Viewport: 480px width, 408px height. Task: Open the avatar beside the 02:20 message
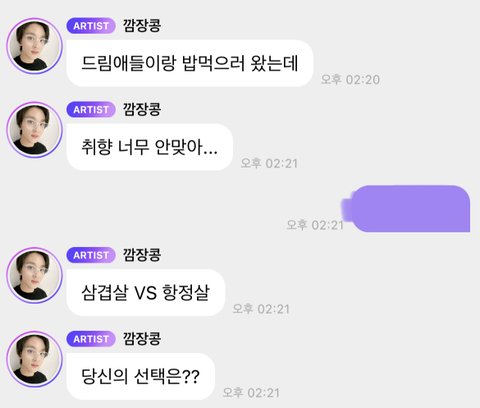click(x=34, y=46)
